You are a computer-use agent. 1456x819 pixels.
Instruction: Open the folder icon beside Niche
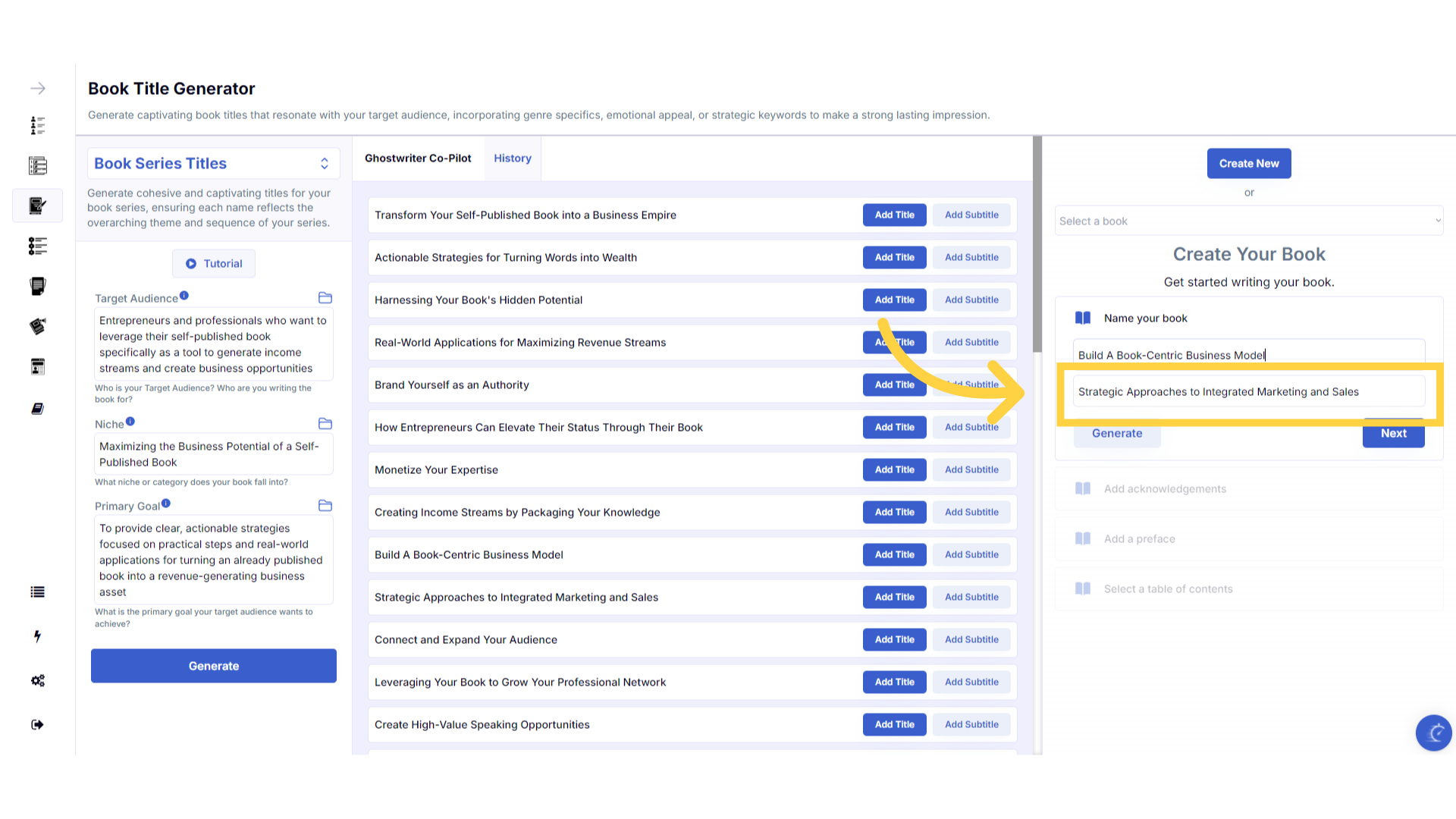point(325,424)
